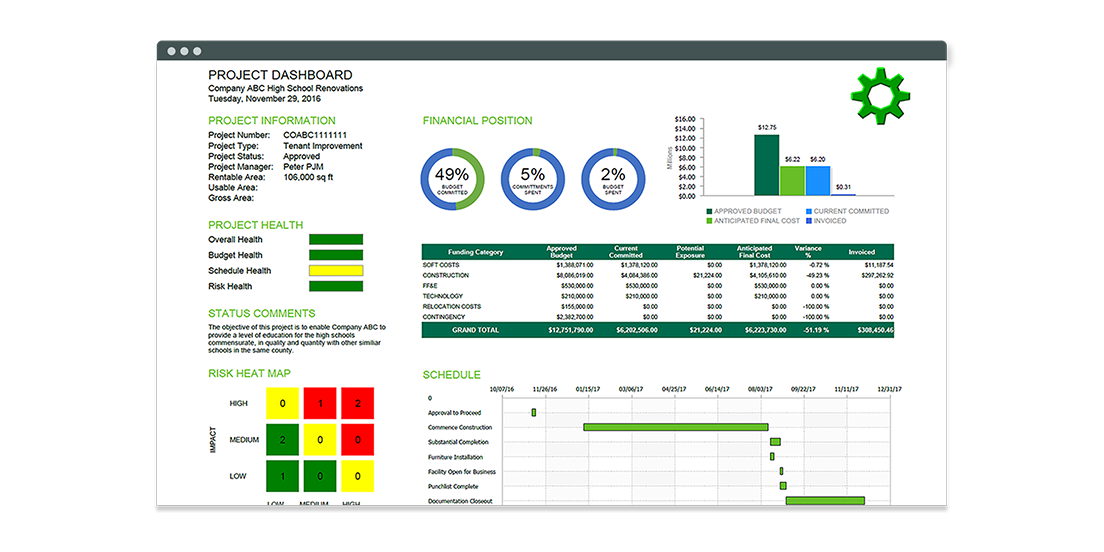Select the $6.20 Current Committed bar
This screenshot has width=1104, height=552.
818,180
